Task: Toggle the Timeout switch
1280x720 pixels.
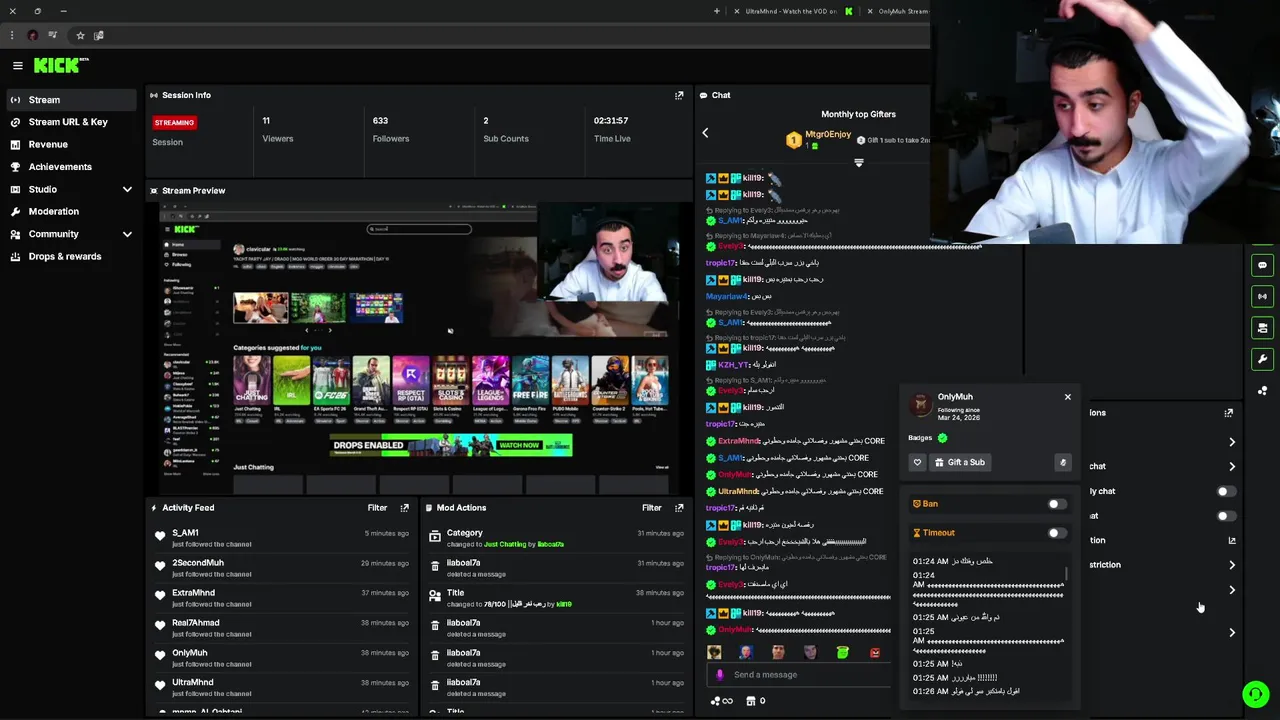Action: pyautogui.click(x=1056, y=533)
